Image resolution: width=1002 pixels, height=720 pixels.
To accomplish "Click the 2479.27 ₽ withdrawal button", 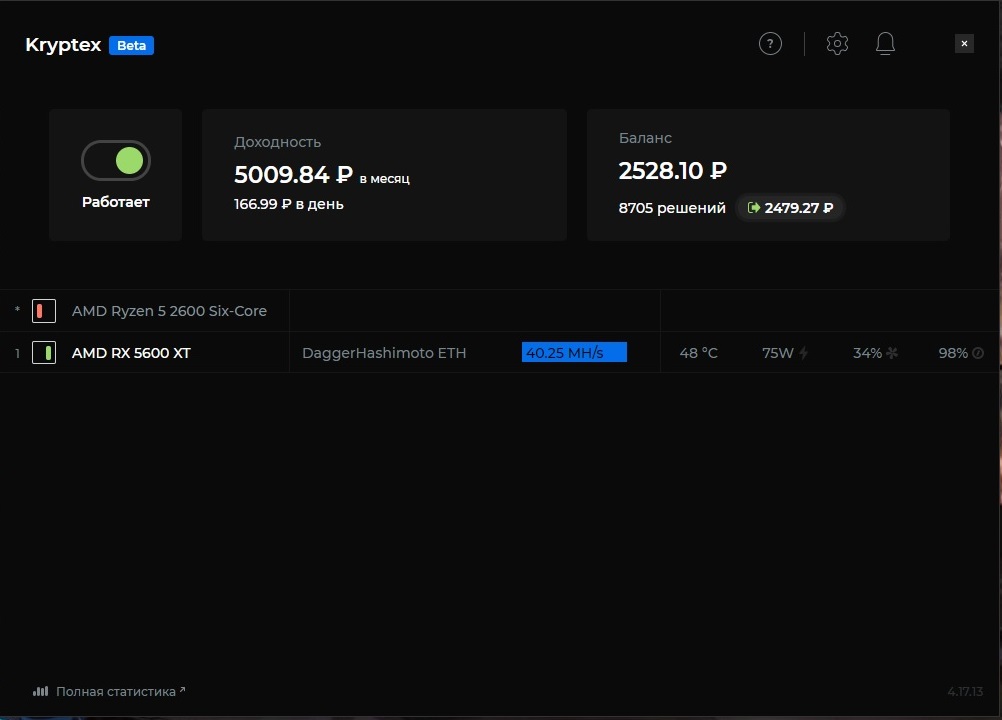I will tap(790, 208).
